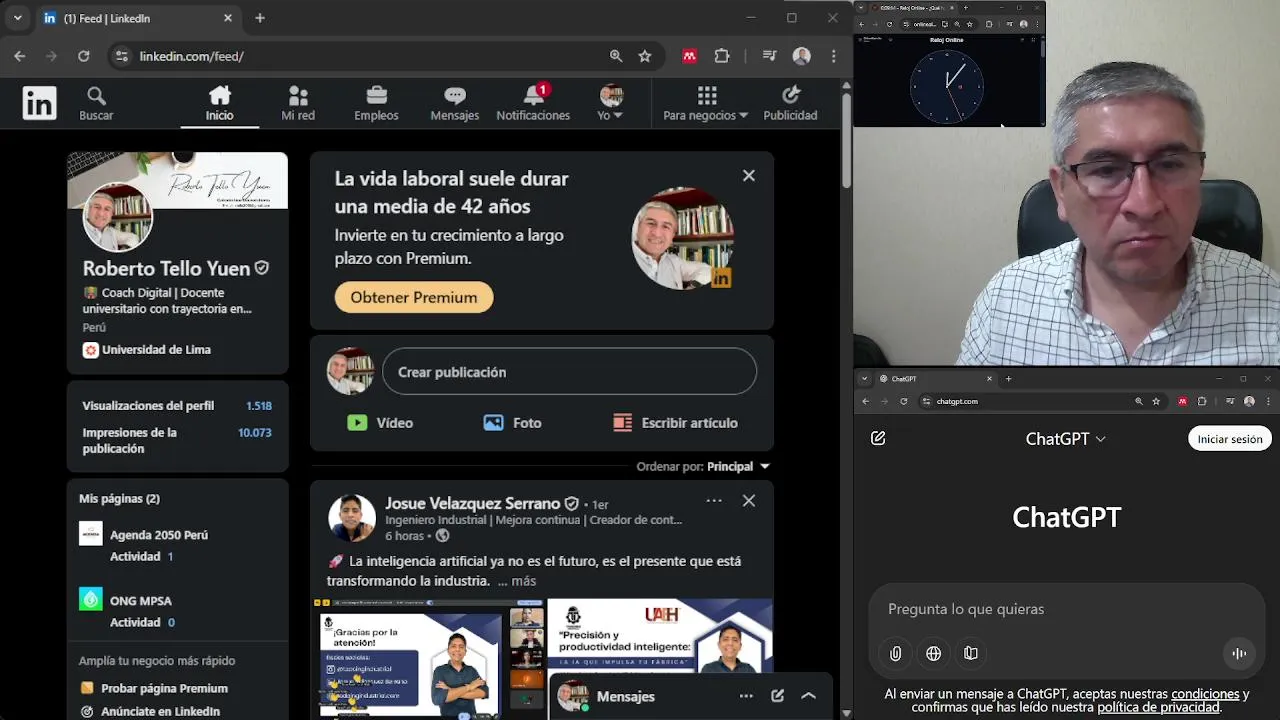Open ChatGPT model selector dropdown
Image resolution: width=1280 pixels, height=720 pixels.
click(x=1066, y=439)
